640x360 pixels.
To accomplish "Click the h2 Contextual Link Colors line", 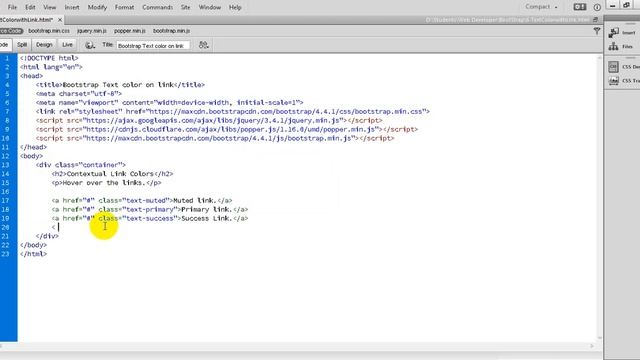I will 112,174.
